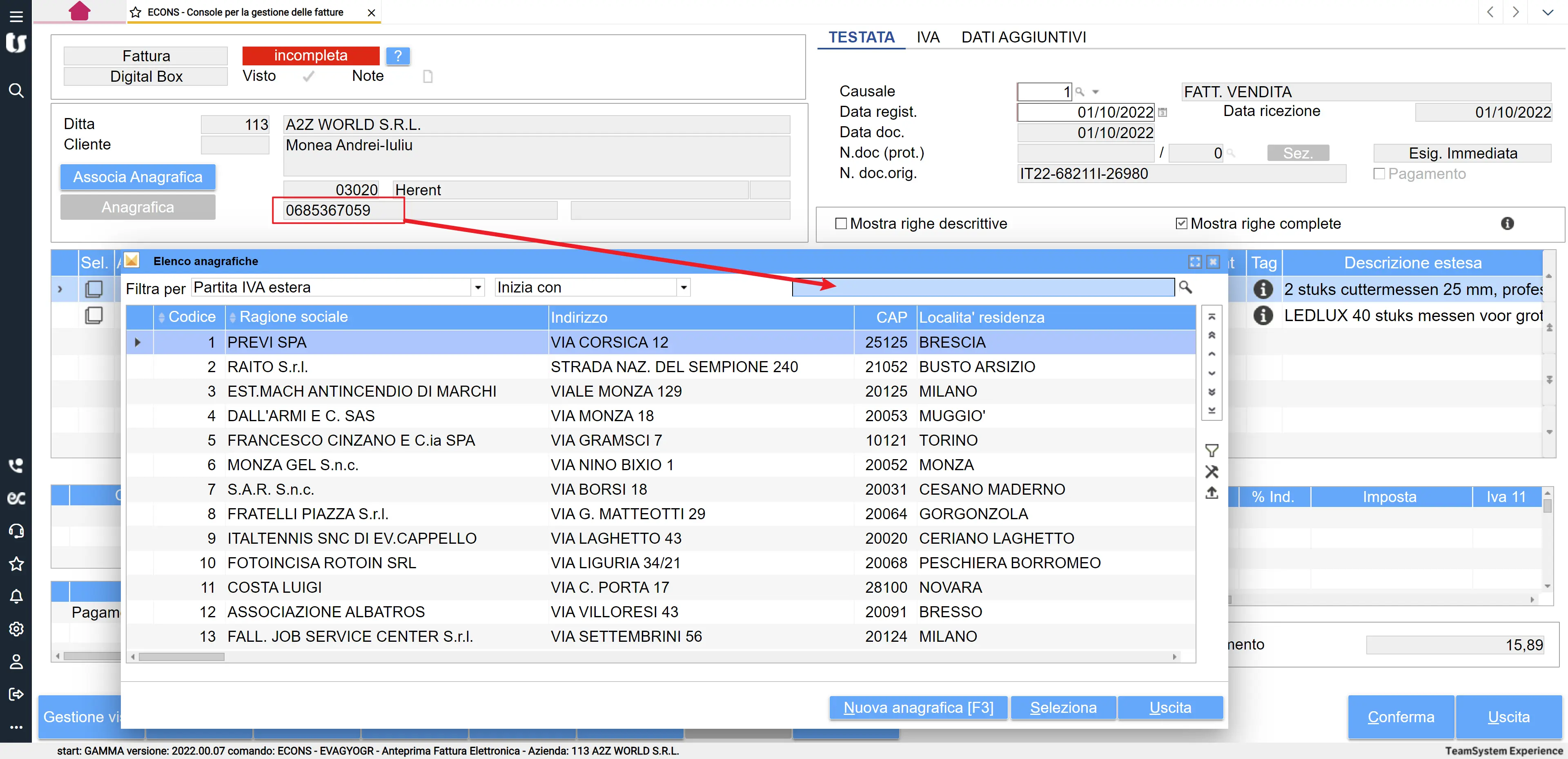
Task: Open the search magnifier in left sidebar
Action: click(16, 91)
